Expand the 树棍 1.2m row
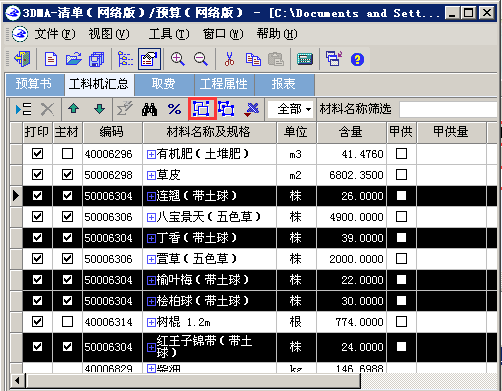Viewport: 502px width, 391px height. [151, 322]
